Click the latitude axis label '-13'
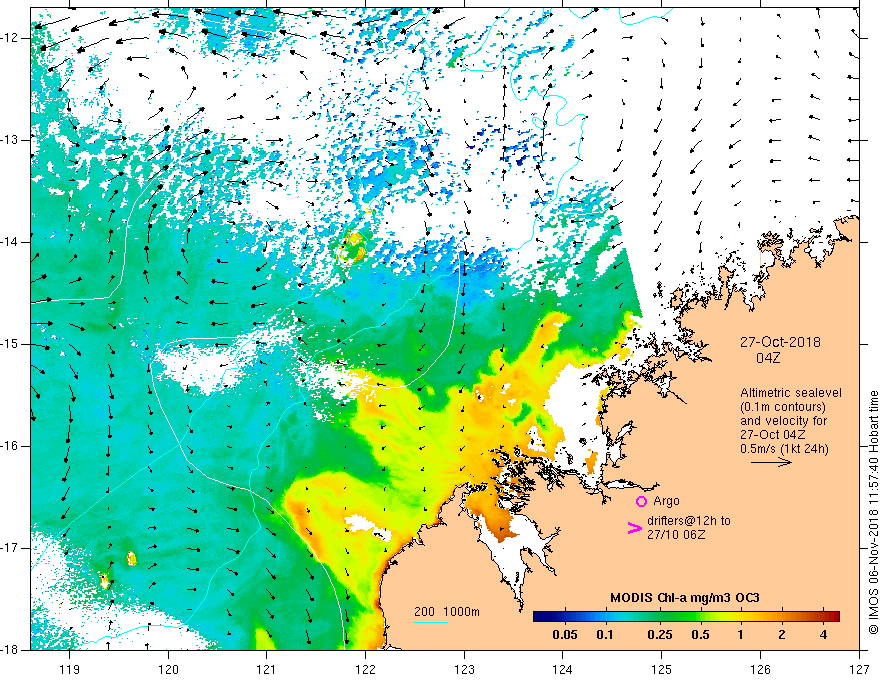Image resolution: width=880 pixels, height=680 pixels. click(x=12, y=140)
